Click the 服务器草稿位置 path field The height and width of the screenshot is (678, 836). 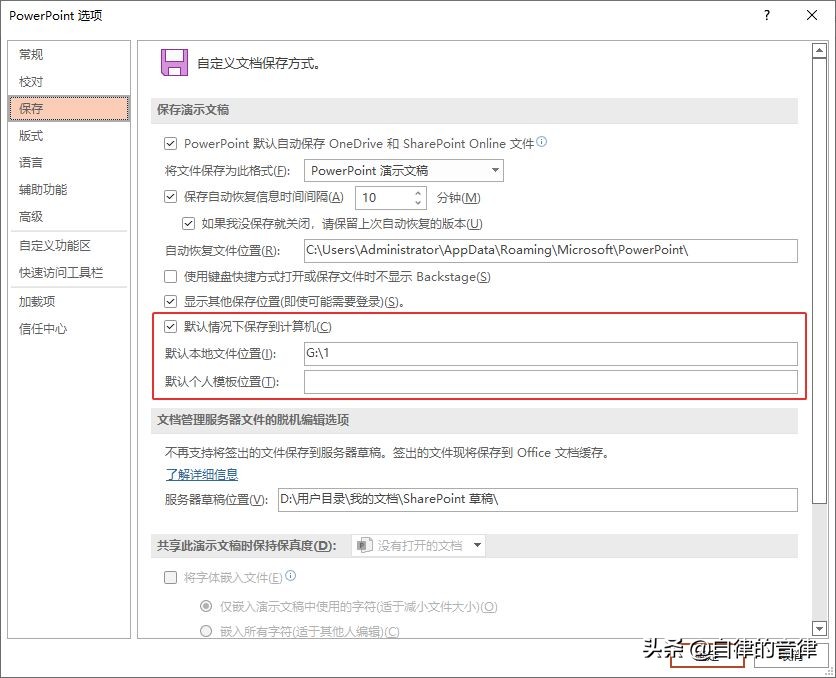click(x=537, y=499)
